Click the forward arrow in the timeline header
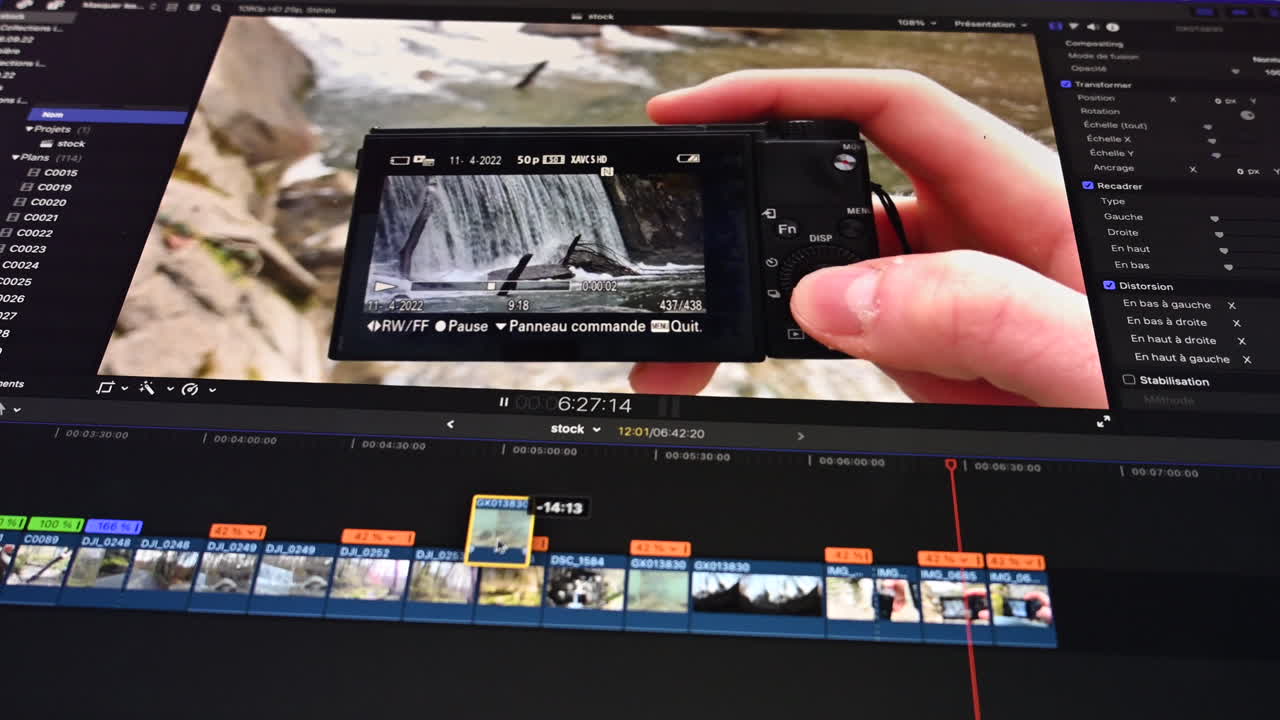Screen dimensions: 1280x720 click(800, 437)
